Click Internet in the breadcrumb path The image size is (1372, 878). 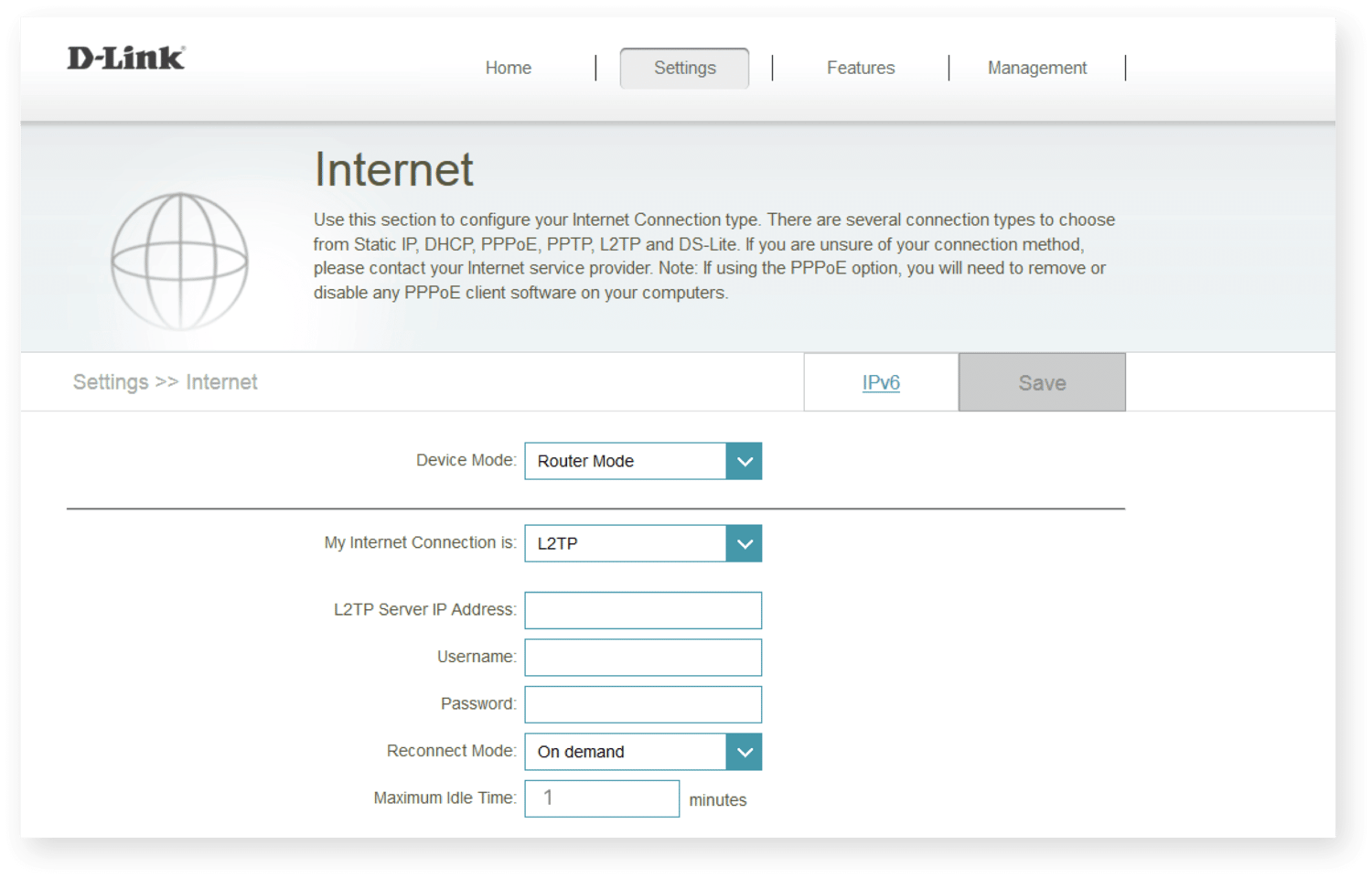click(221, 382)
